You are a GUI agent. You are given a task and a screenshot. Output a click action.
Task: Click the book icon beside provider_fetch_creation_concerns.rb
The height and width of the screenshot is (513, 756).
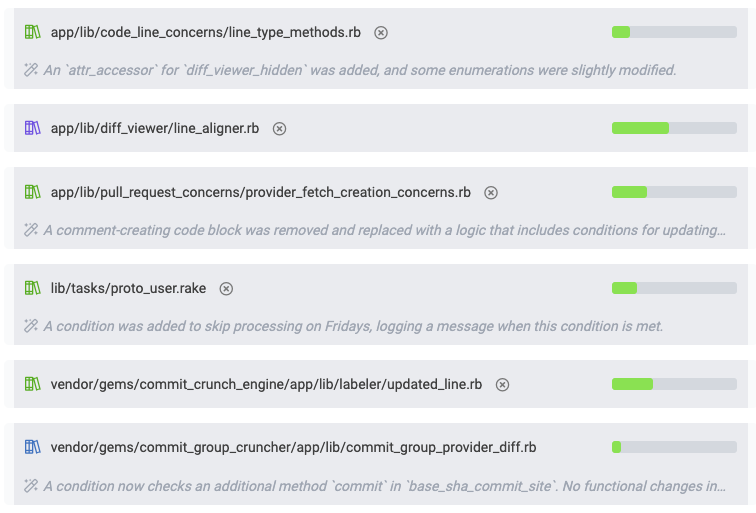click(32, 192)
